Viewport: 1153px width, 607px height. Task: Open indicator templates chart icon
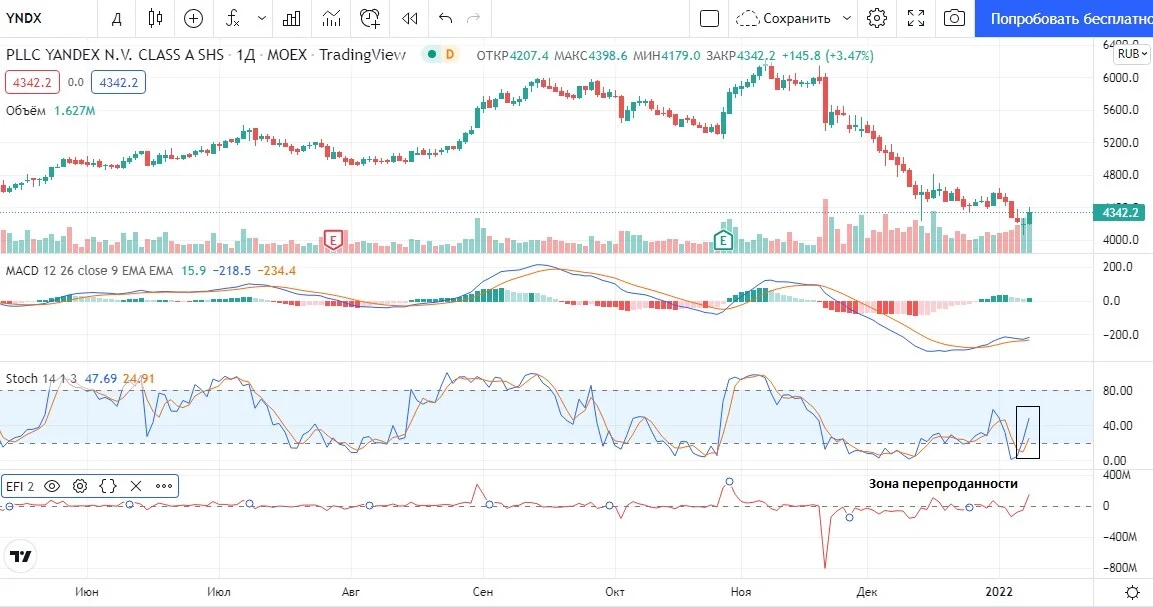pos(332,18)
